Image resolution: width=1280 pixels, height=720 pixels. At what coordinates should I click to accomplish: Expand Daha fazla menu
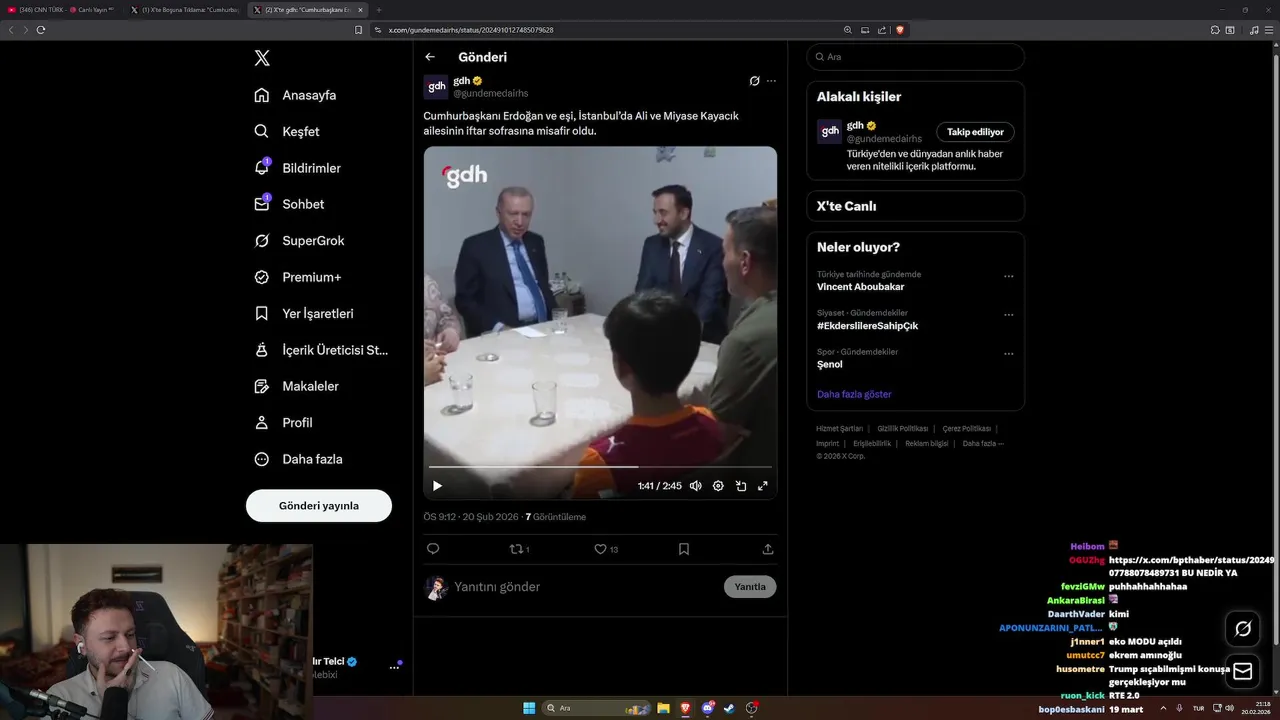coord(299,459)
